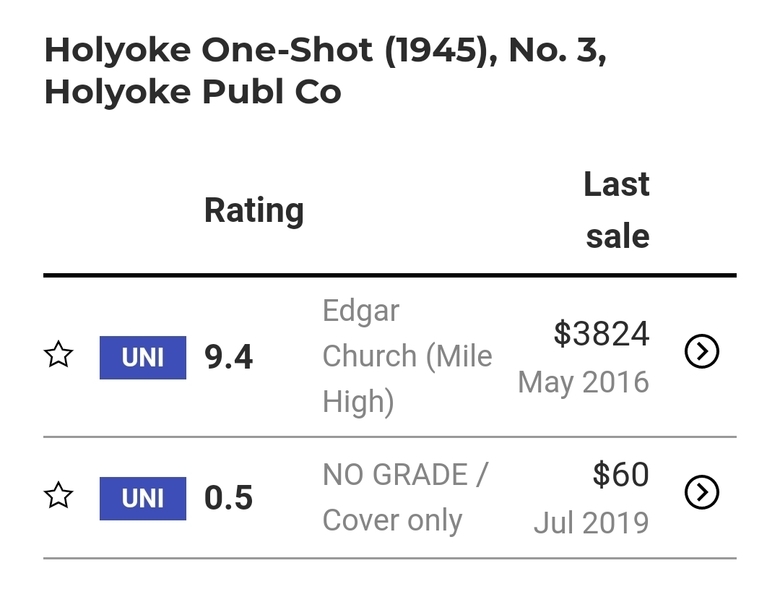Open details arrow for the $3824 sale
Viewport: 780px width, 610px height.
pos(701,351)
